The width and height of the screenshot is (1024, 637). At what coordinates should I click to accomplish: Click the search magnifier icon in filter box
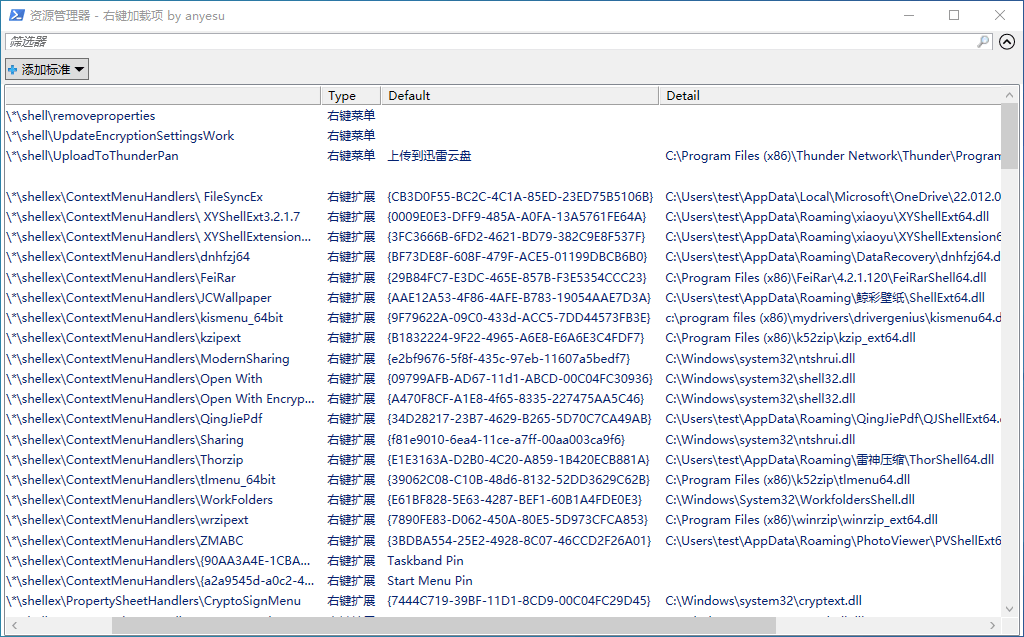[x=983, y=42]
